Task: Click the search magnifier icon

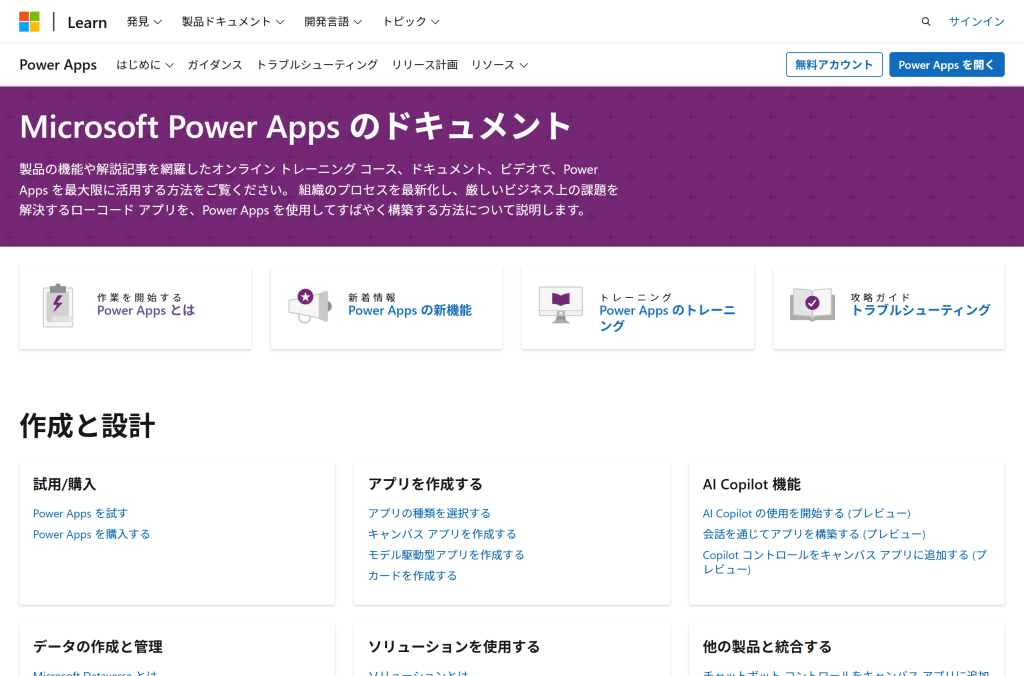Action: (x=925, y=22)
